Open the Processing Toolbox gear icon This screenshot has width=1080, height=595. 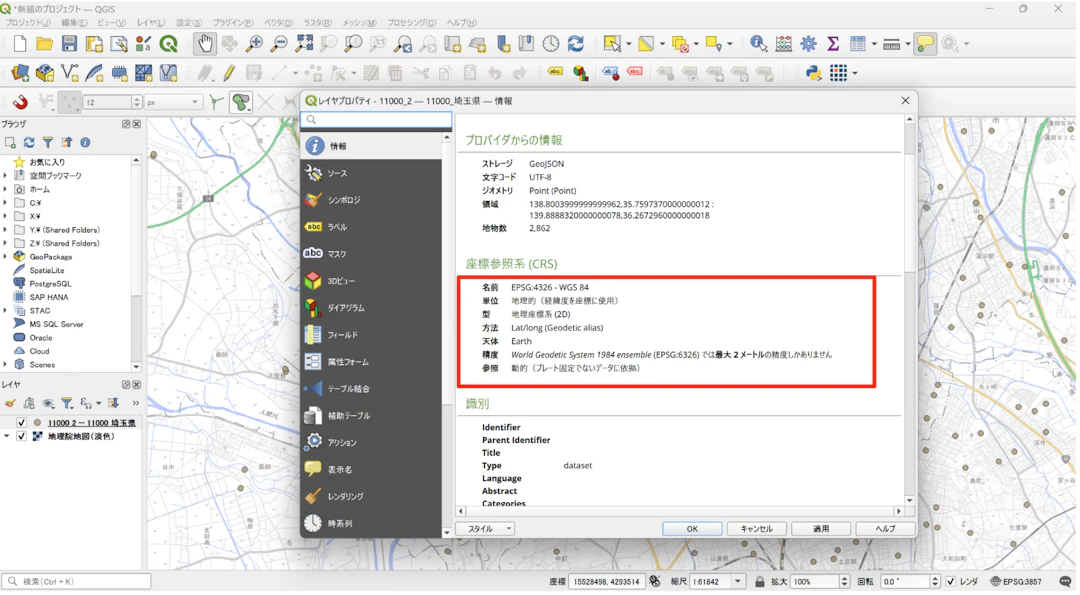pyautogui.click(x=809, y=44)
